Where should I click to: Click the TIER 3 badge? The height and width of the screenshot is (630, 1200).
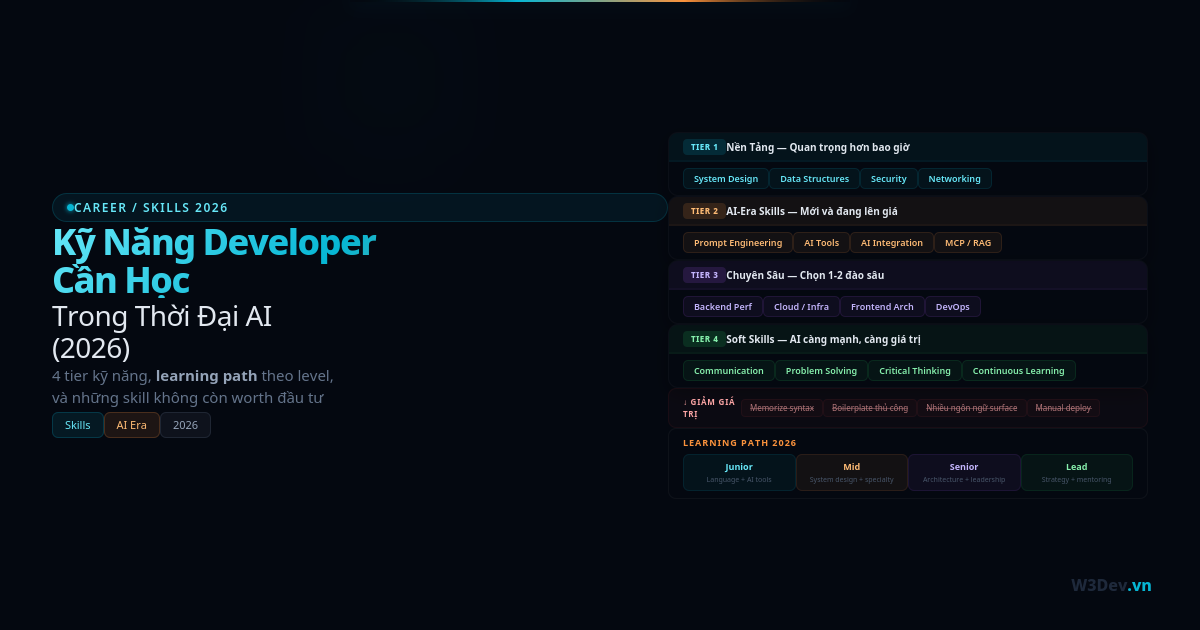[704, 275]
